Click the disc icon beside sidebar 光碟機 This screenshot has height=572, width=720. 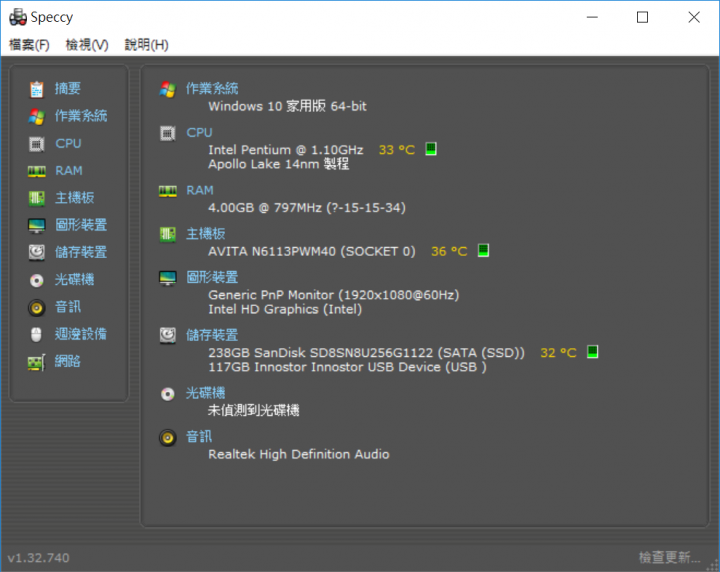37,280
